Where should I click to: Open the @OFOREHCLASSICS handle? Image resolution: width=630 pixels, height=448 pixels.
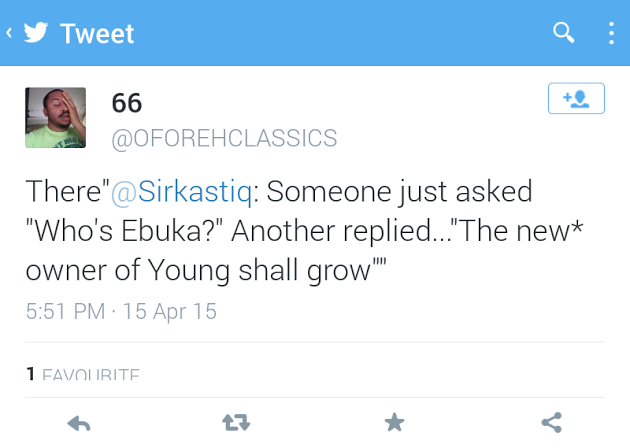pyautogui.click(x=223, y=138)
